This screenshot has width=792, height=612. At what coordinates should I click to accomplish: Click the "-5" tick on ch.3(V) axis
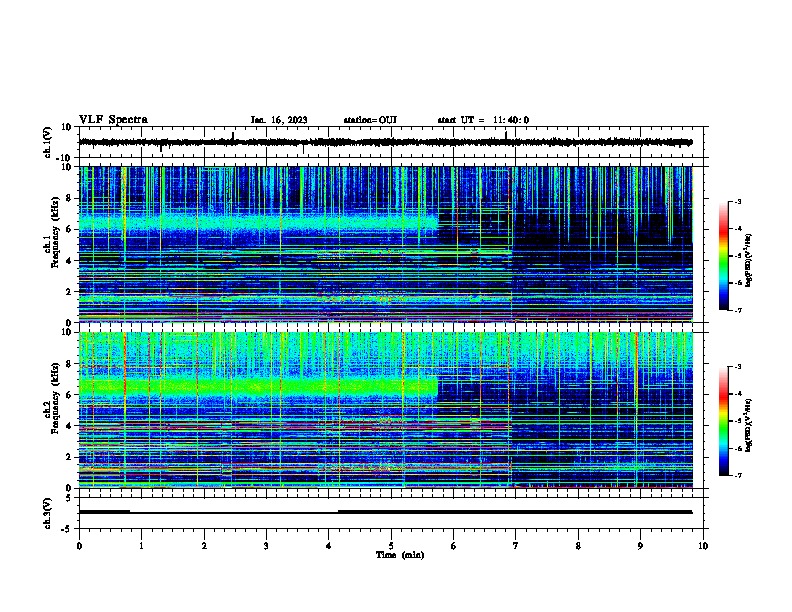67,529
